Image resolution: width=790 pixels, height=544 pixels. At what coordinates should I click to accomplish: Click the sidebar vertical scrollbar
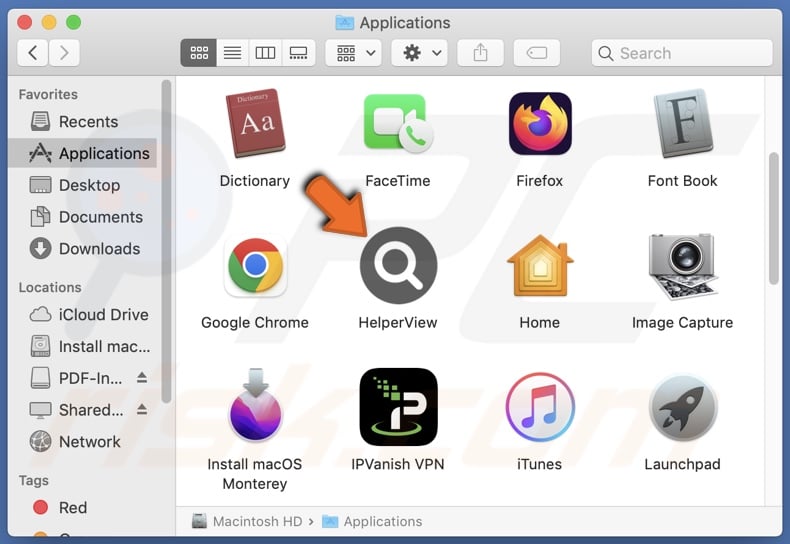tap(166, 242)
